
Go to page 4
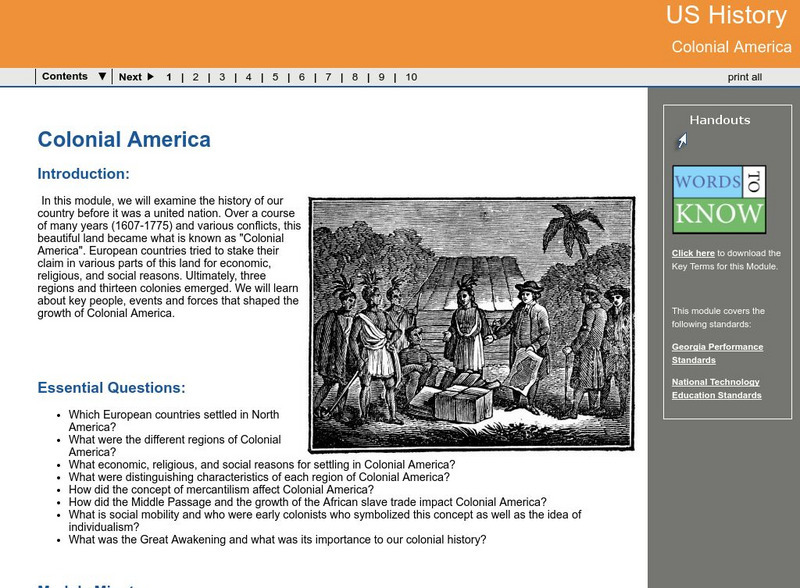(248, 77)
